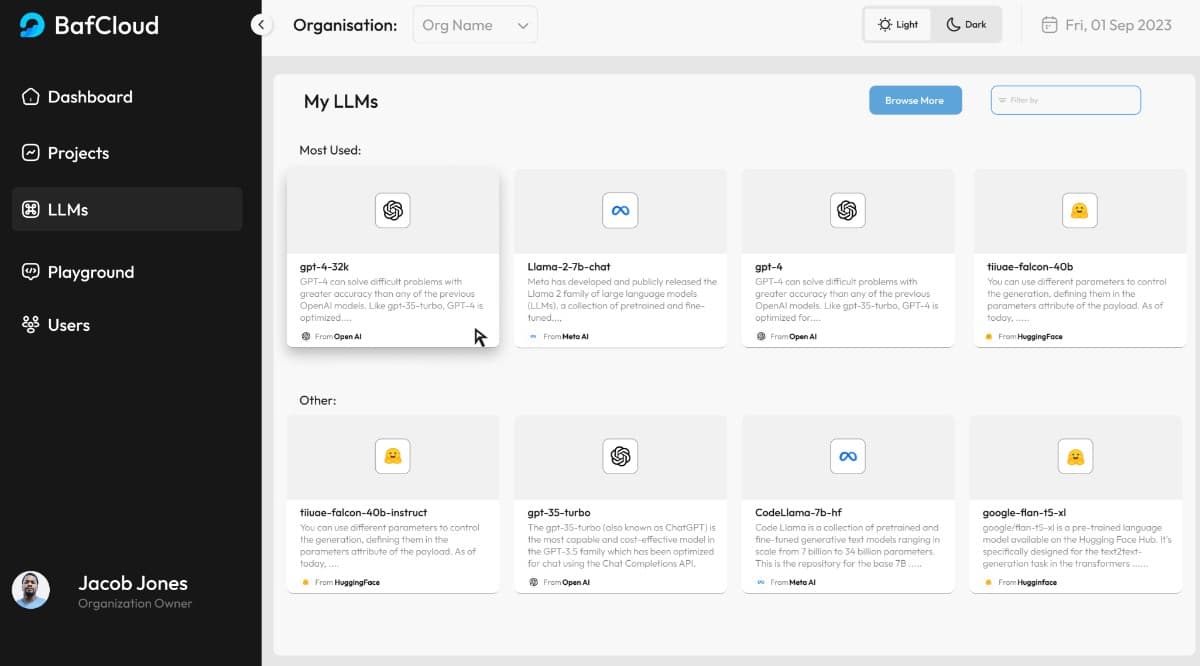Image resolution: width=1200 pixels, height=666 pixels.
Task: Click the My LLMs heading
Action: (x=341, y=101)
